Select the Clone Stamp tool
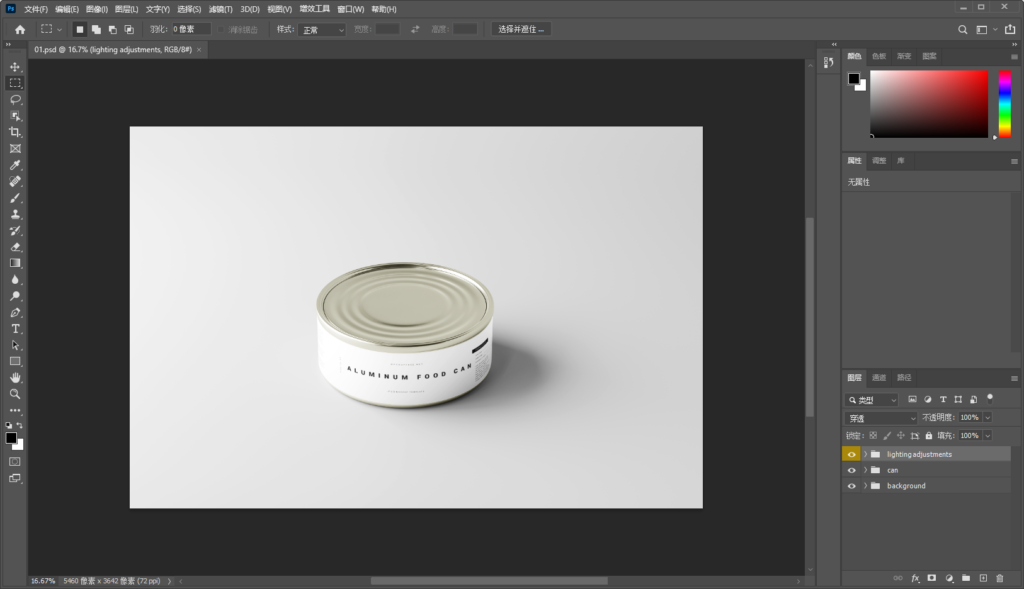Image resolution: width=1024 pixels, height=589 pixels. (x=15, y=214)
